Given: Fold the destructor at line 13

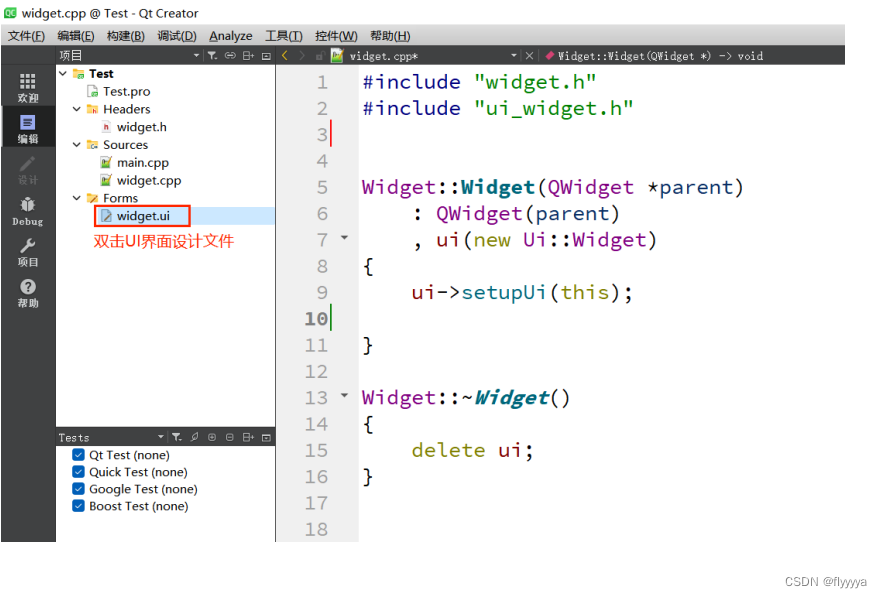Looking at the screenshot, I should [344, 395].
